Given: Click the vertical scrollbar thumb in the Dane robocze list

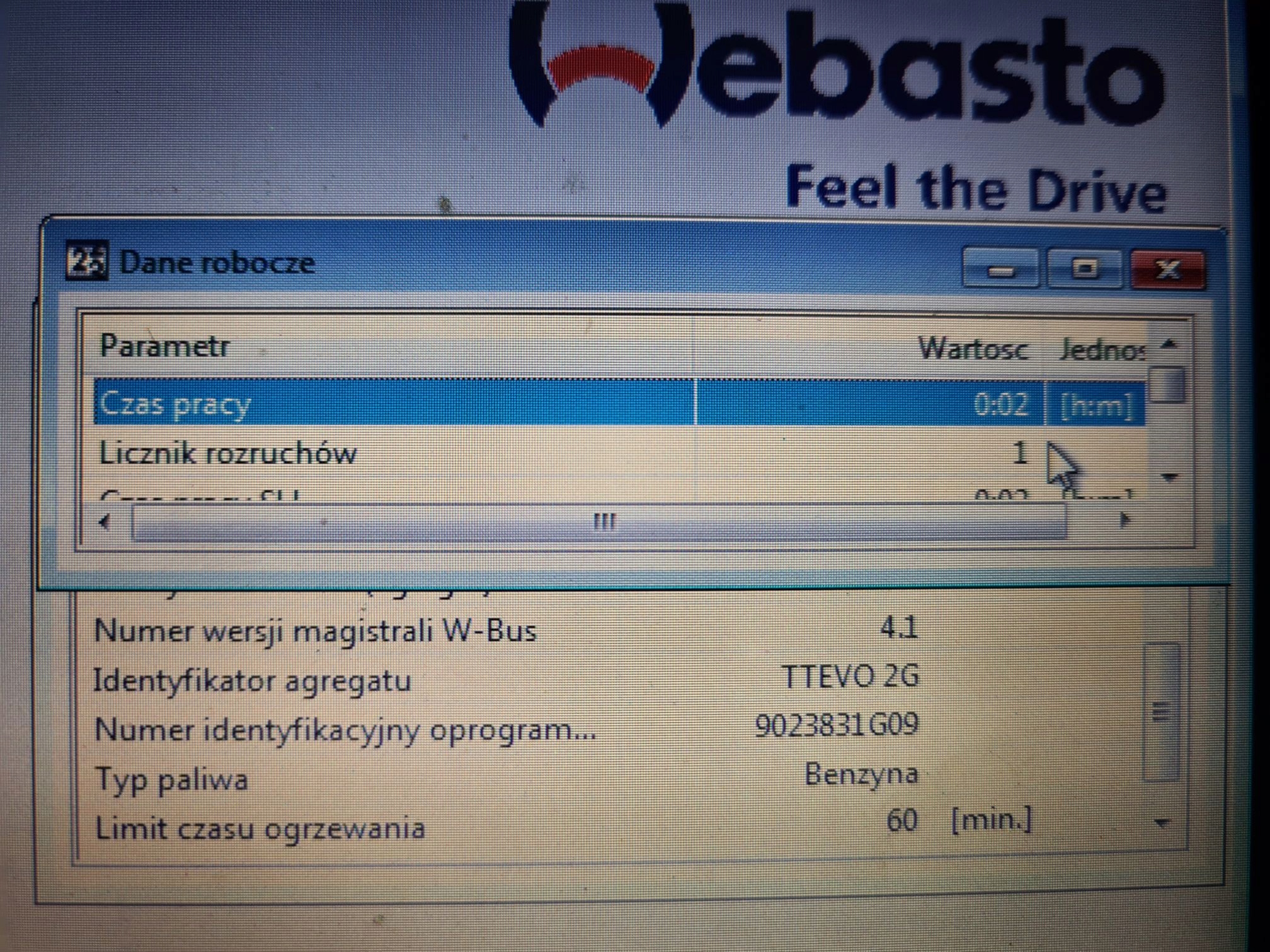Looking at the screenshot, I should pyautogui.click(x=1167, y=384).
